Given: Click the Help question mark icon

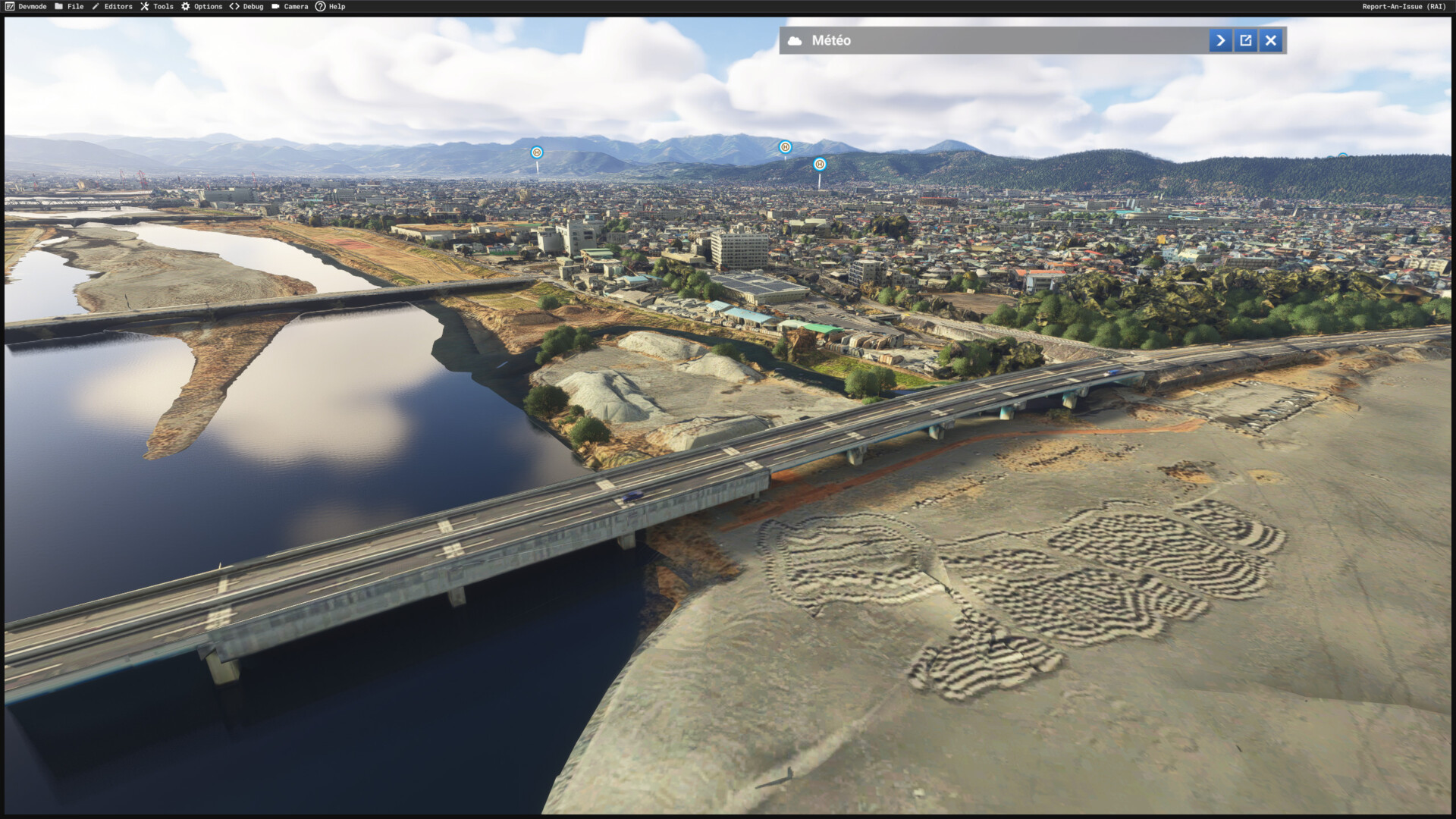Looking at the screenshot, I should coord(320,6).
